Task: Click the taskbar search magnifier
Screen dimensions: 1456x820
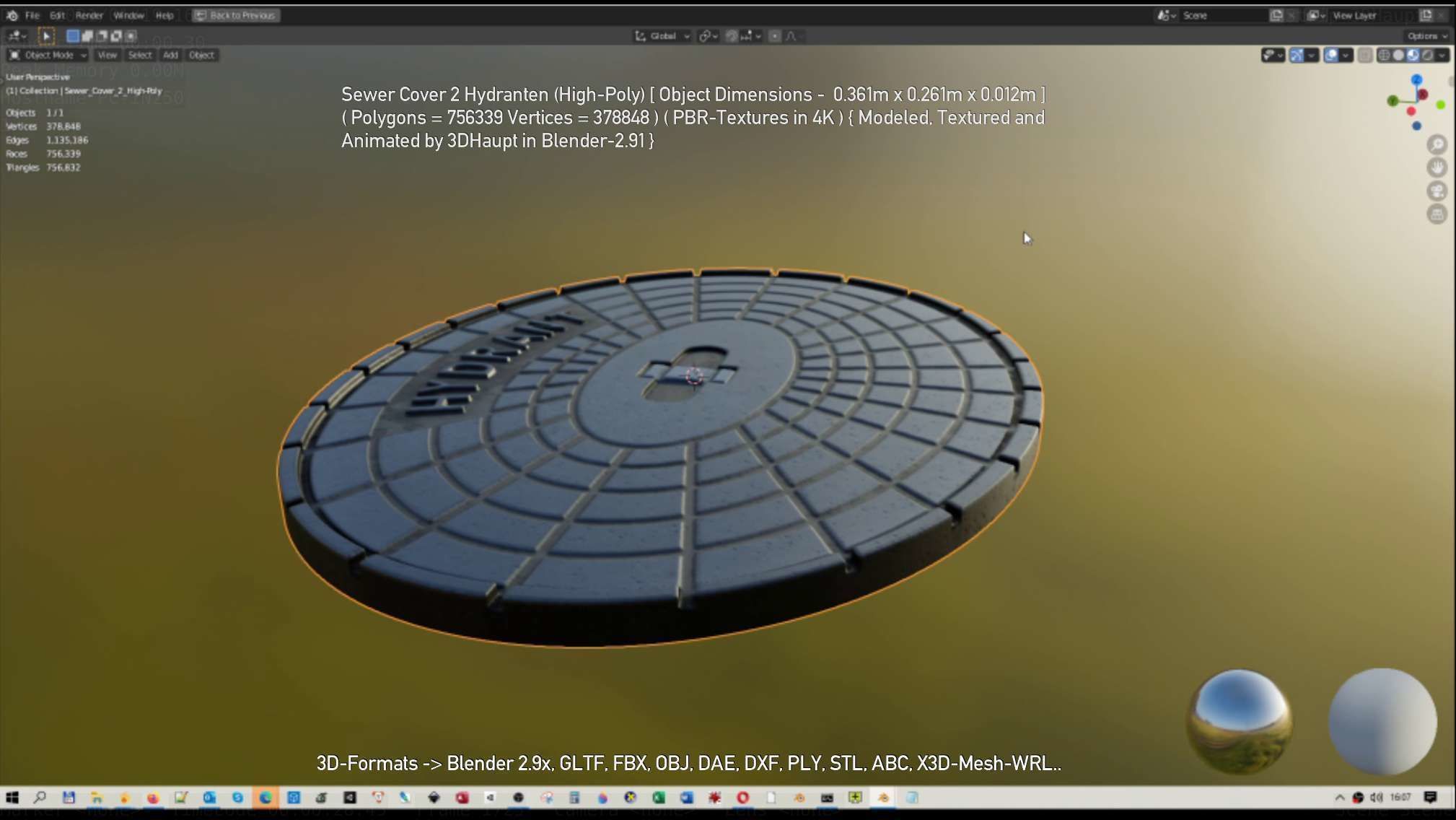Action: click(x=40, y=798)
